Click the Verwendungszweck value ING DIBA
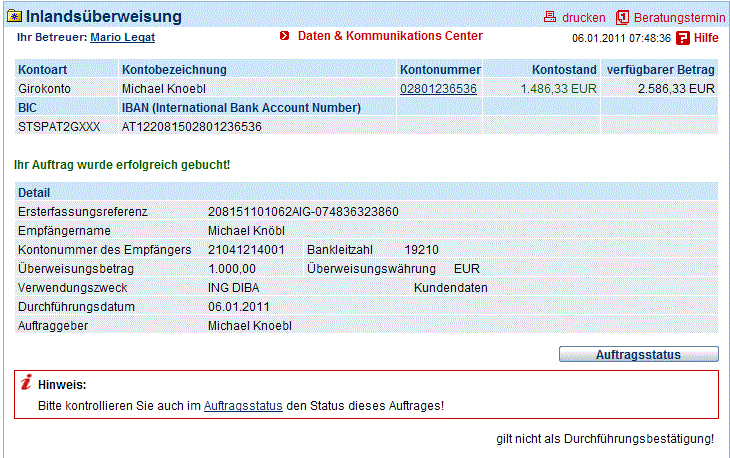730x458 pixels. [x=233, y=288]
